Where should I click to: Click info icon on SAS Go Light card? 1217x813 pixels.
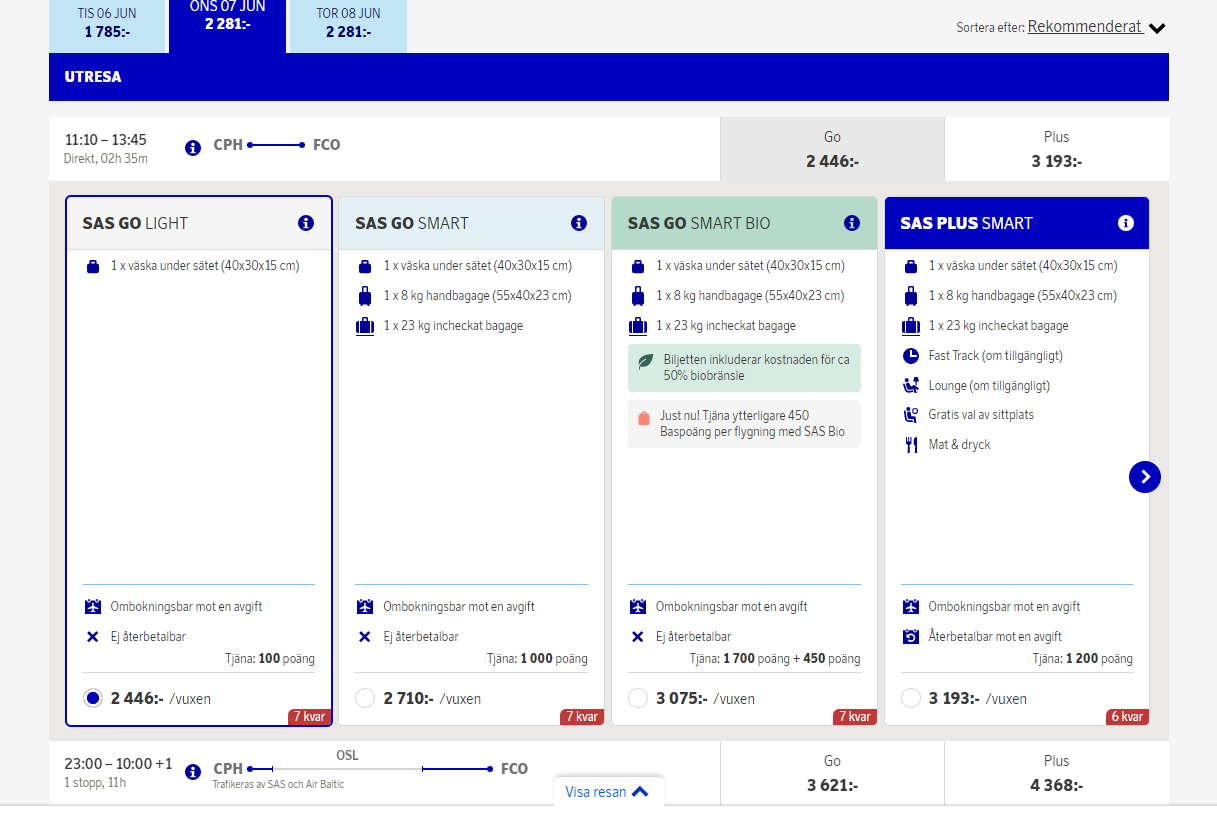[306, 223]
